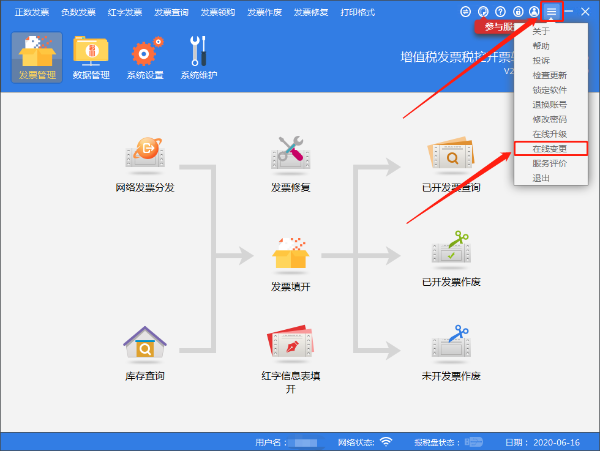The height and width of the screenshot is (451, 602).
Task: Open the 发票查询 menu
Action: 171,12
